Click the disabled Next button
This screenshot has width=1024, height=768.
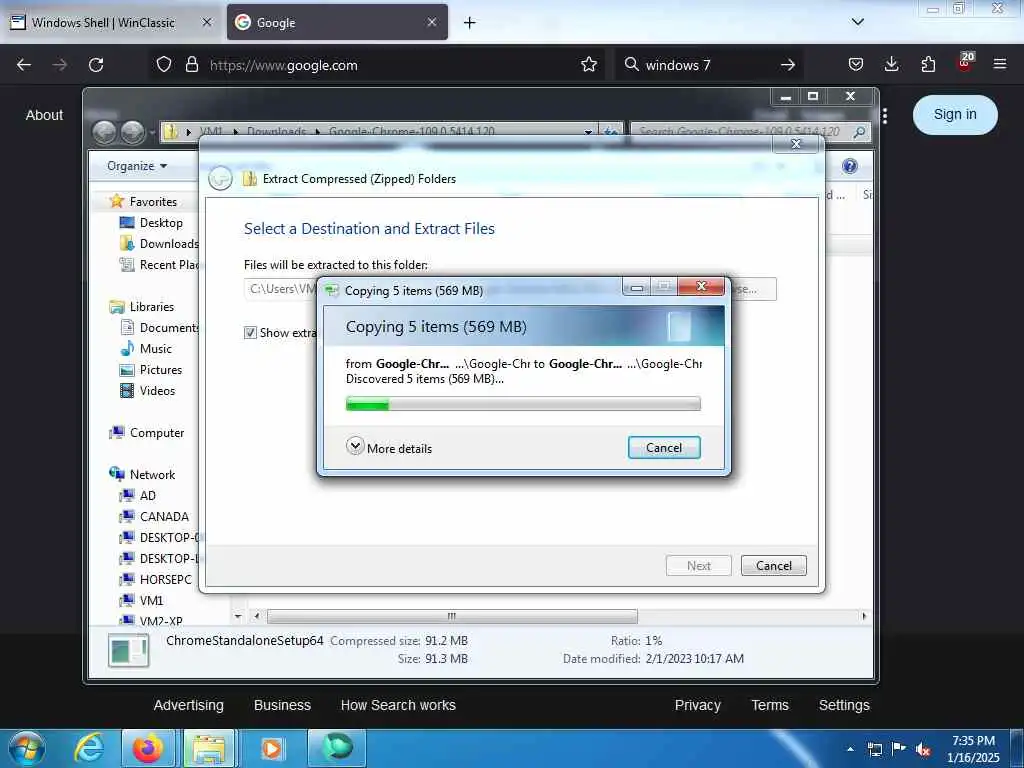click(698, 566)
